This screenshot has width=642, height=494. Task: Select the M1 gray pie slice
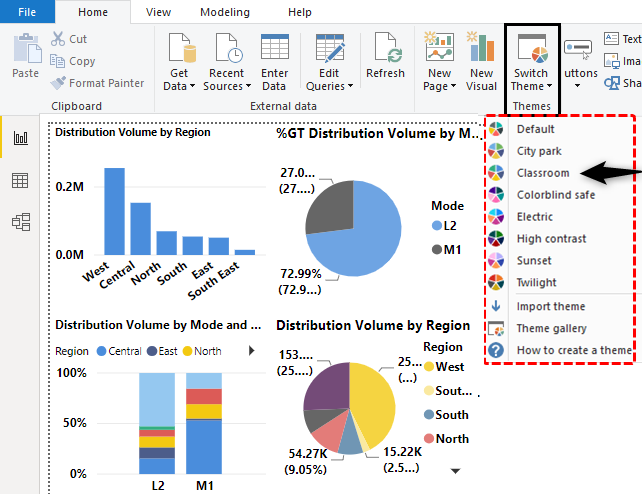pos(332,208)
